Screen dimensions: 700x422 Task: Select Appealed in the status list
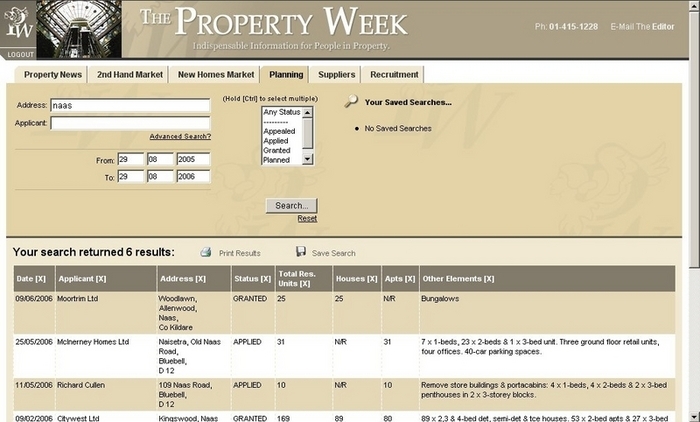point(279,131)
